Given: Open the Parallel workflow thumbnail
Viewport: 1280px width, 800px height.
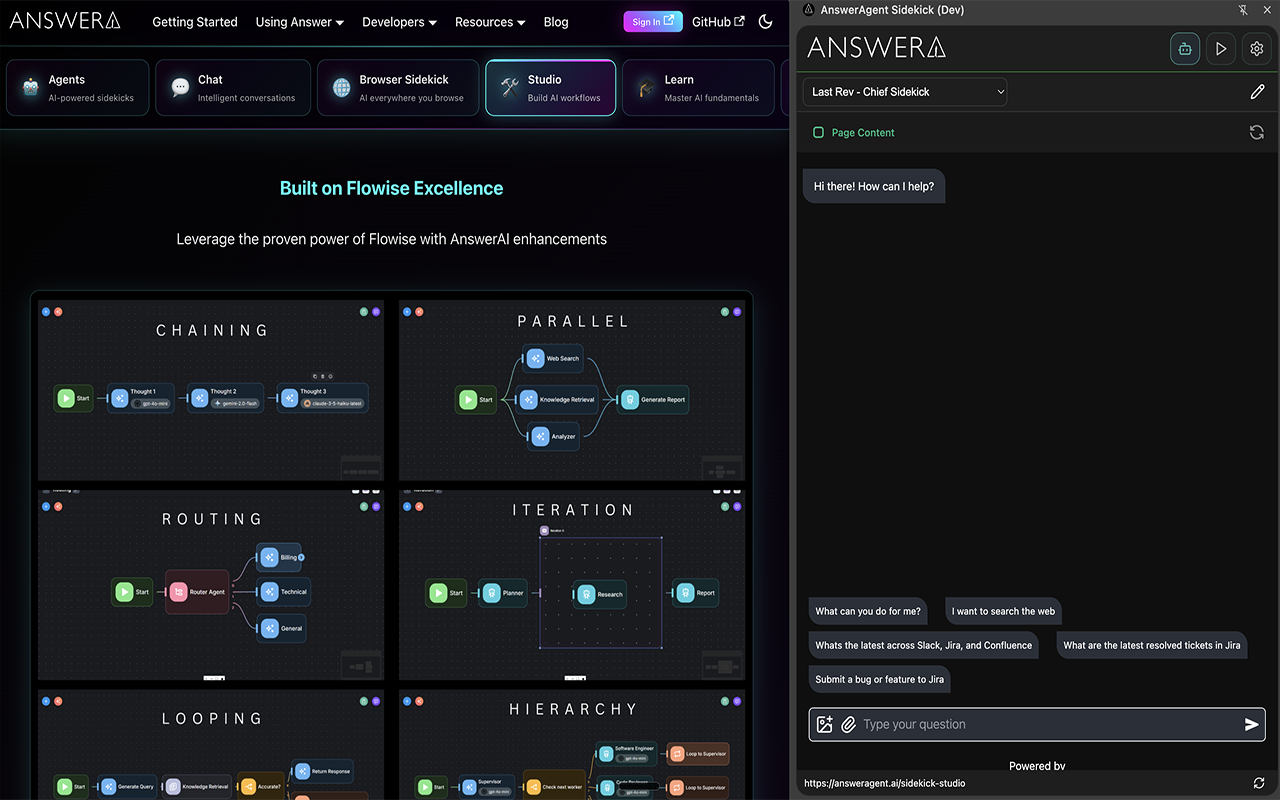Looking at the screenshot, I should tap(572, 391).
